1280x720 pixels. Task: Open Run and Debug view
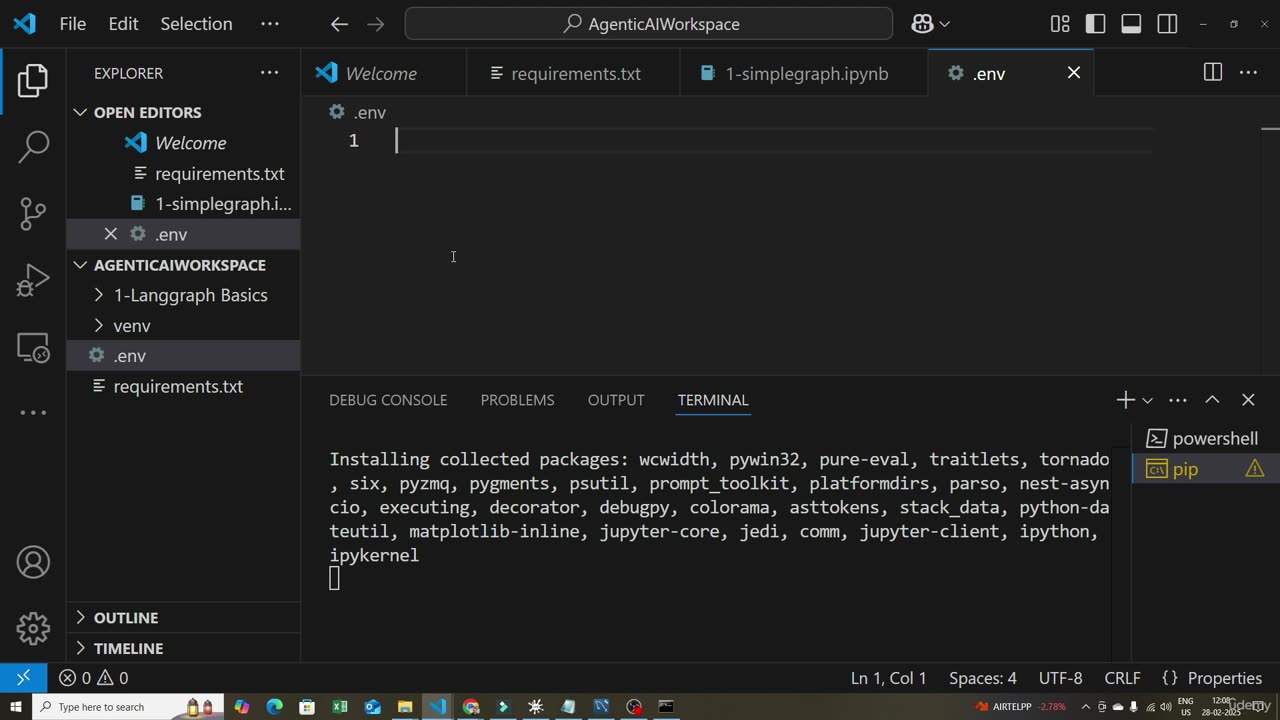33,280
